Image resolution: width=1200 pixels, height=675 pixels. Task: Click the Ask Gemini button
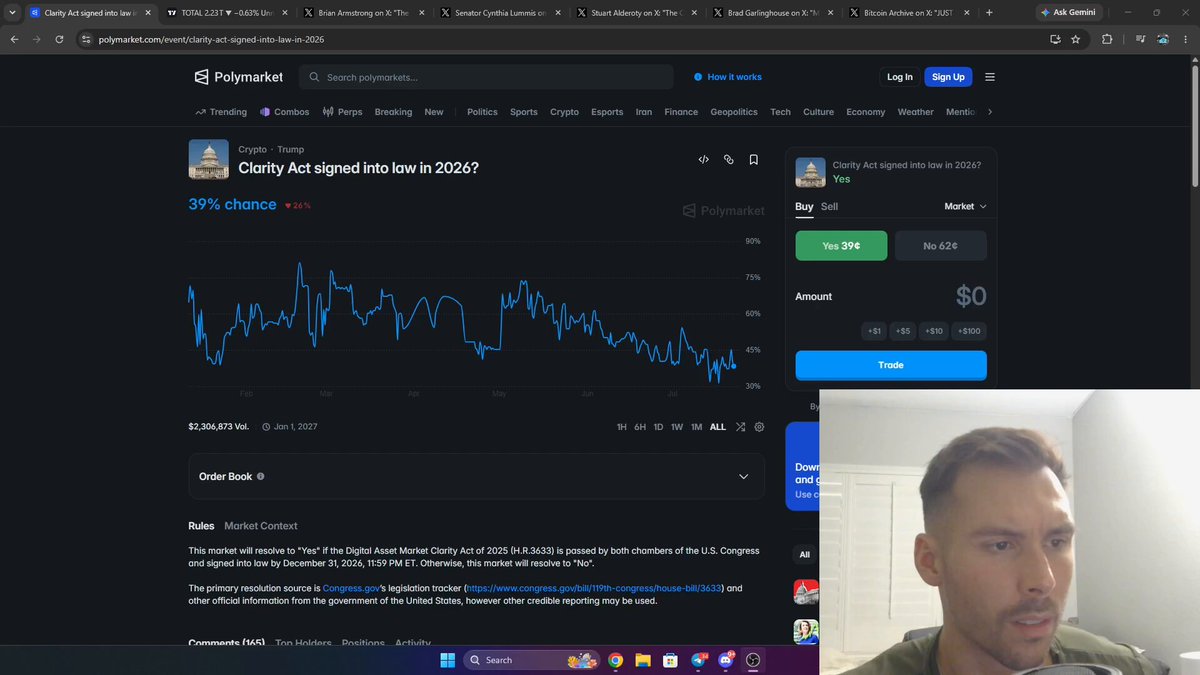[x=1067, y=13]
